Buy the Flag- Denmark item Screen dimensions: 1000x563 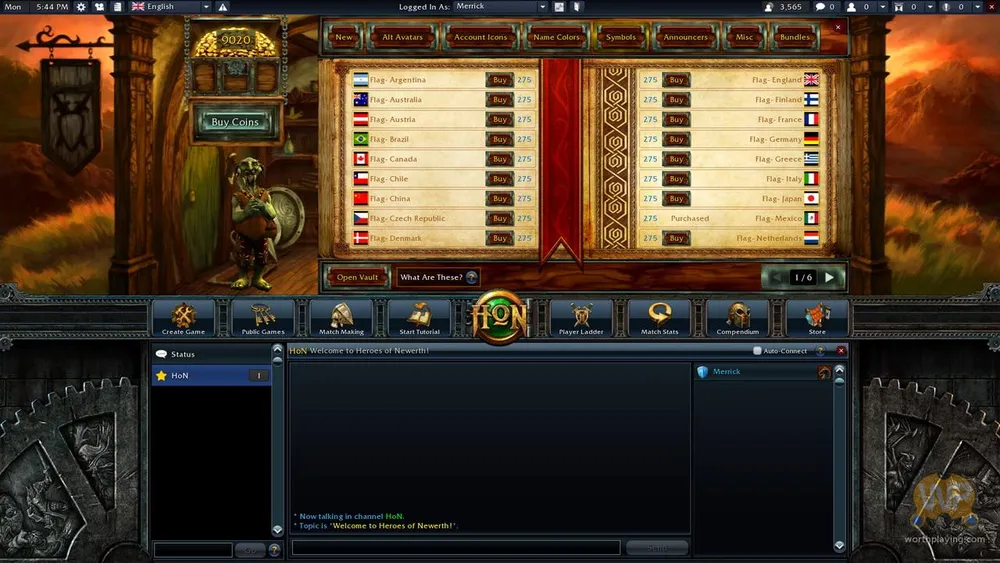tap(499, 238)
